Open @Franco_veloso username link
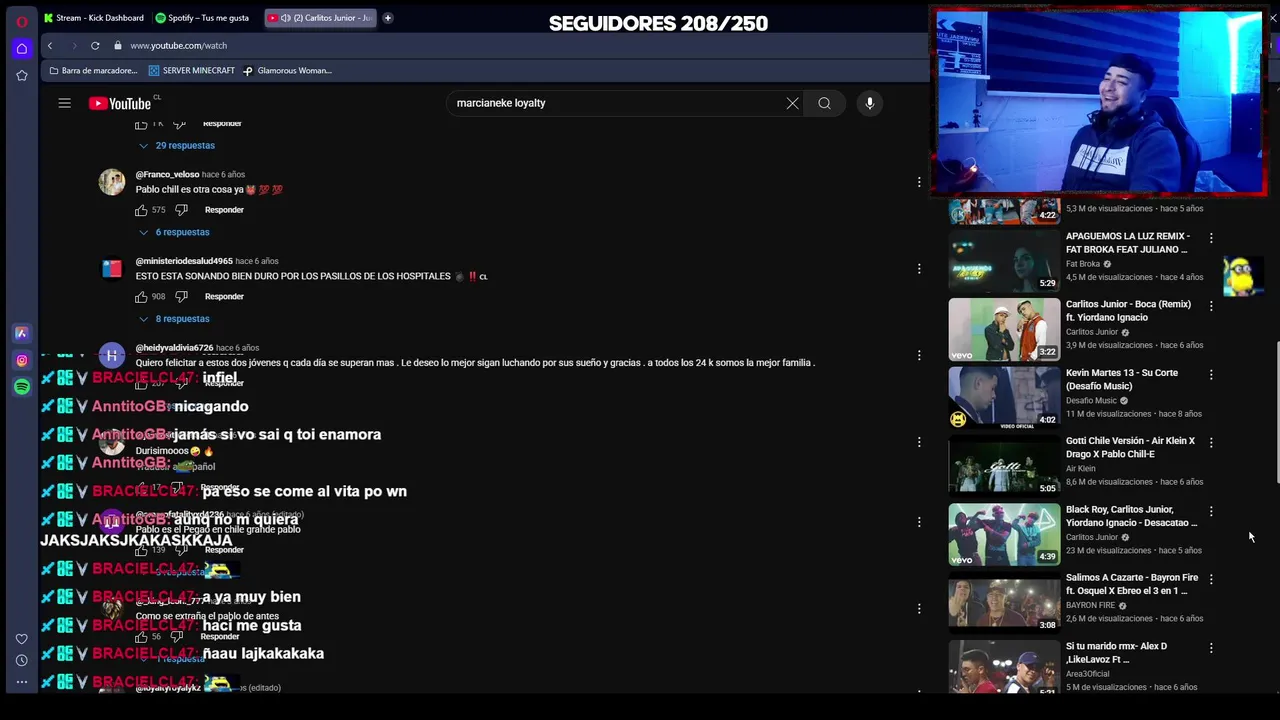This screenshot has width=1280, height=720. point(167,175)
